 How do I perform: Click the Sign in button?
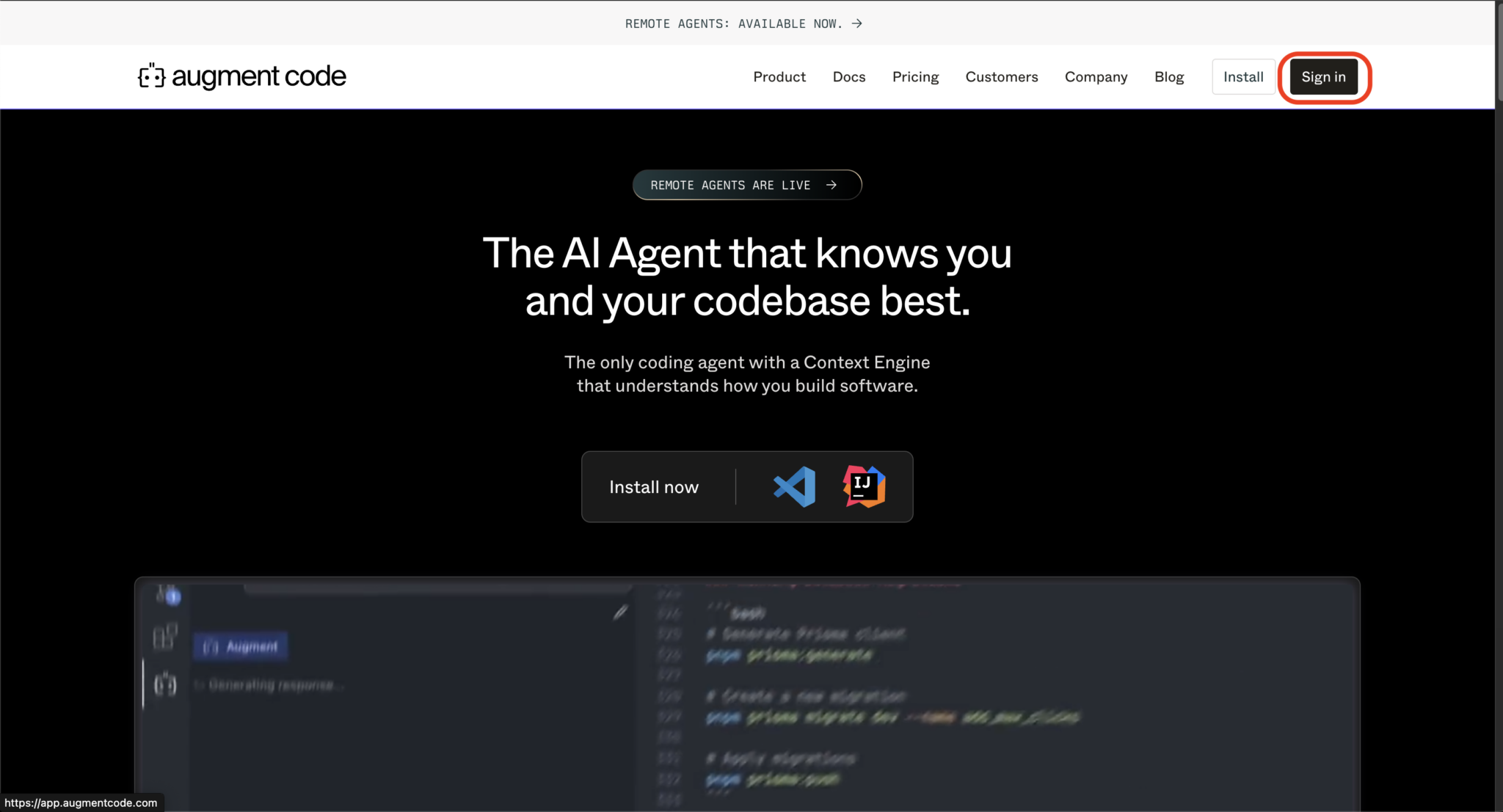click(x=1323, y=76)
